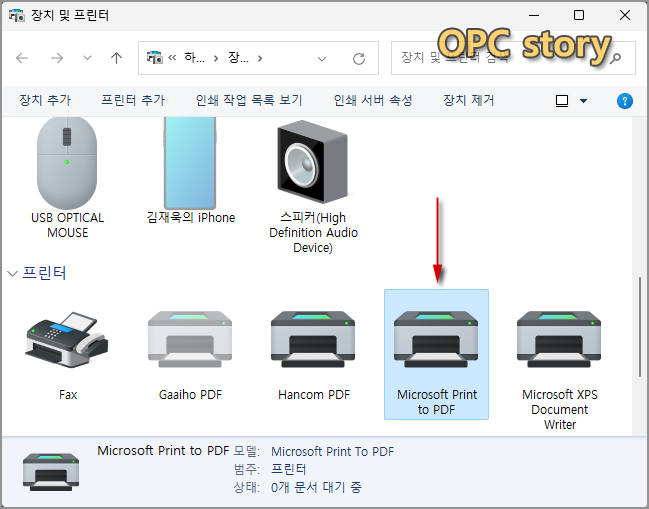Open the recent locations dropdown arrow

pyautogui.click(x=87, y=58)
